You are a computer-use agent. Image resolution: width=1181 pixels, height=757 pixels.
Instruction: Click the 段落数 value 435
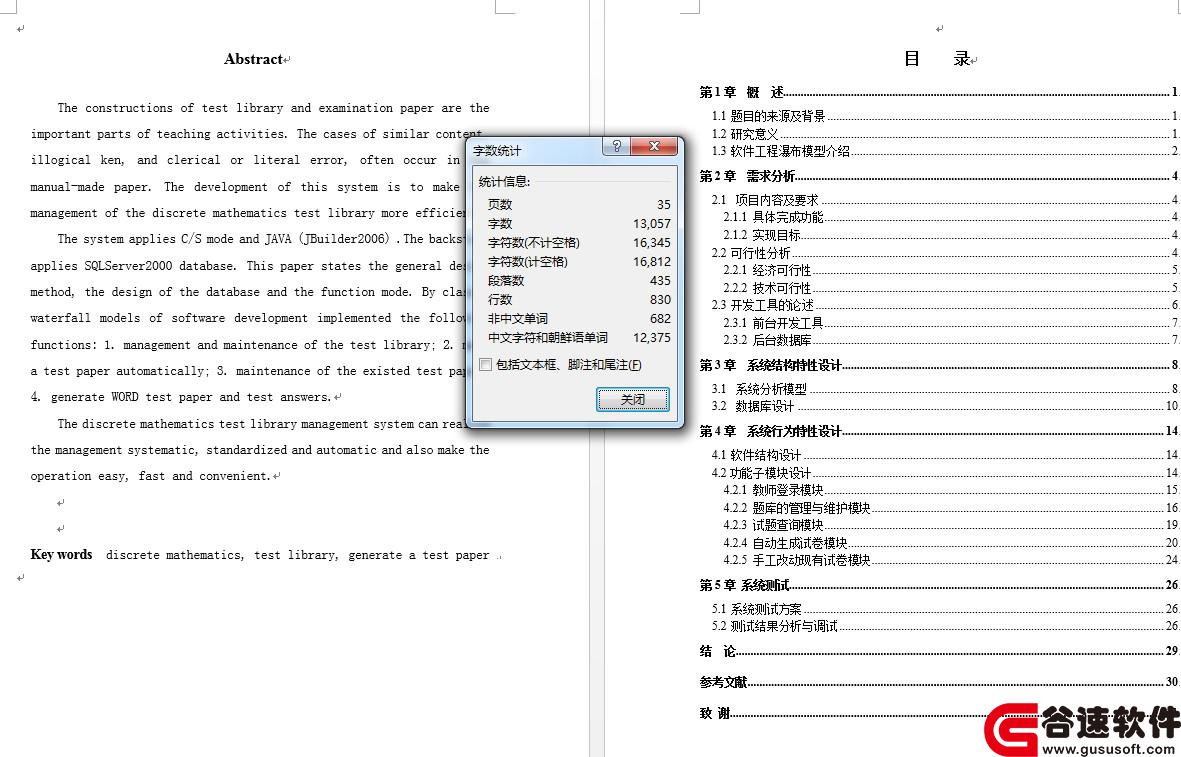[x=660, y=280]
